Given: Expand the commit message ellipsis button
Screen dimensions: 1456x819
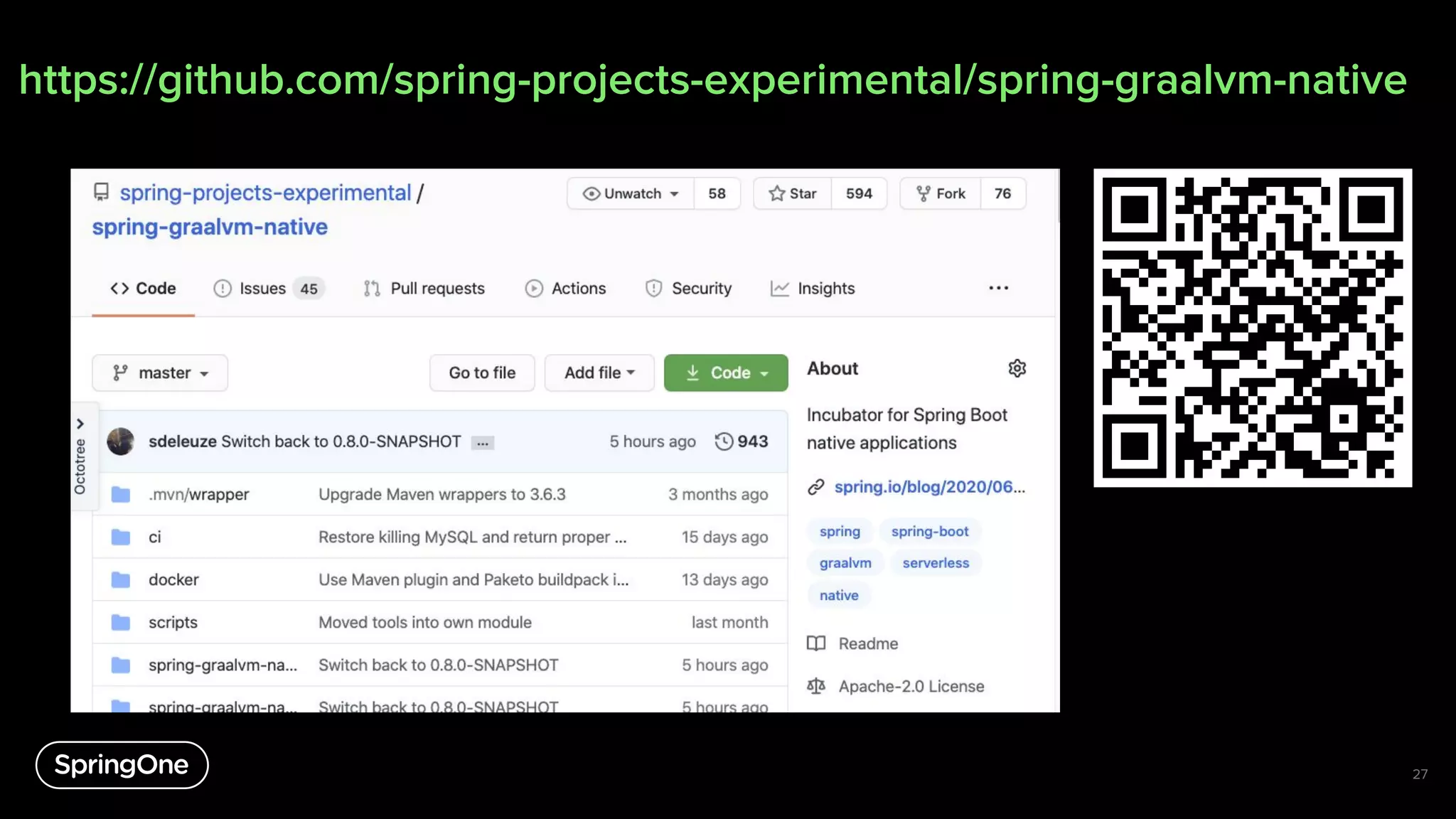Looking at the screenshot, I should pyautogui.click(x=483, y=443).
